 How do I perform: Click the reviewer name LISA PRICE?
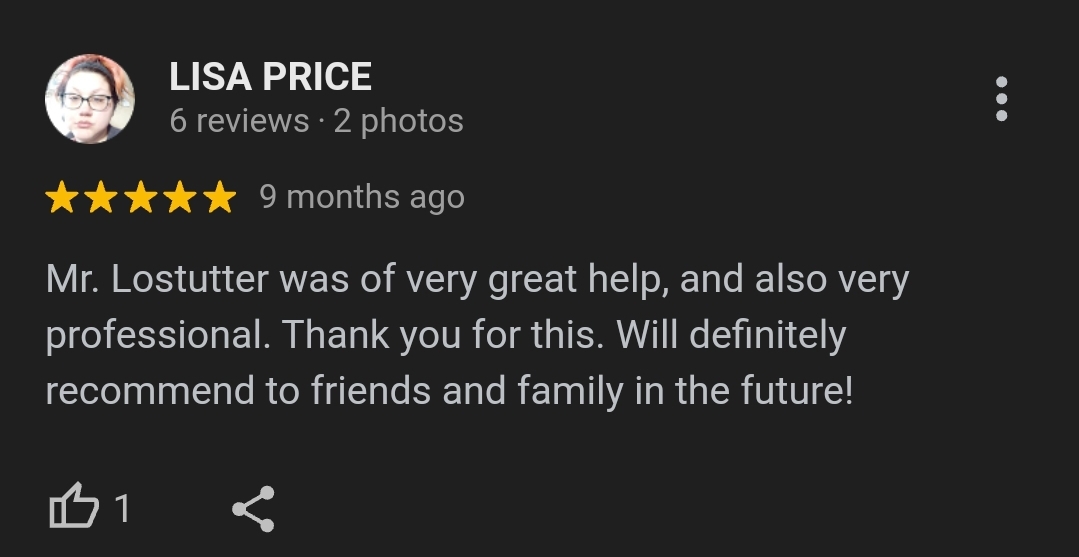(x=270, y=77)
